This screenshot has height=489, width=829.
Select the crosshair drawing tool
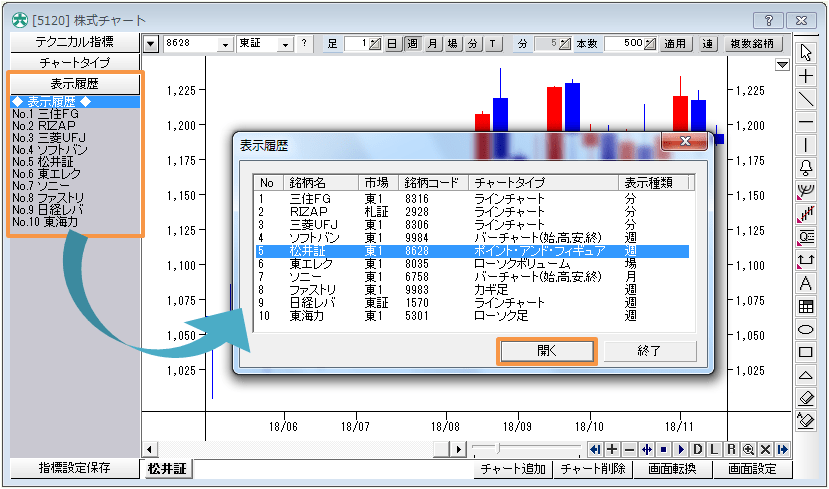pyautogui.click(x=805, y=77)
